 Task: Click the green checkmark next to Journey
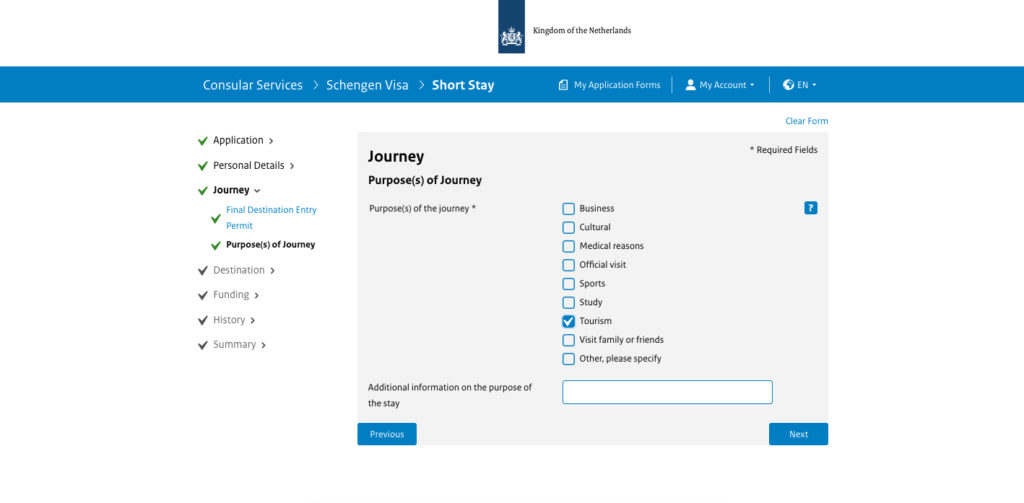coord(202,191)
